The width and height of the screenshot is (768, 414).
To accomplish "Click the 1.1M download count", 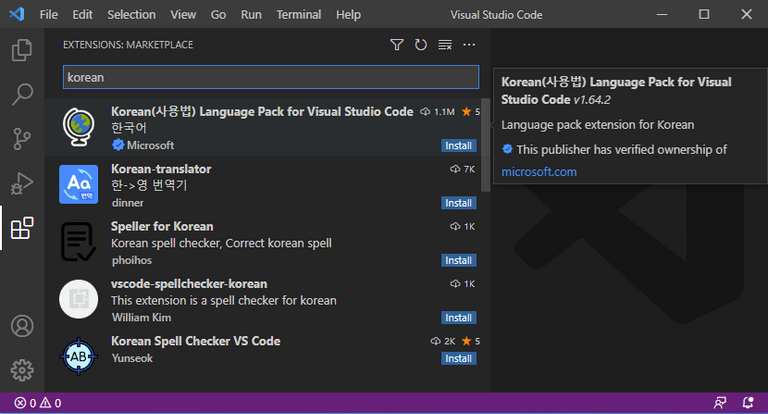I will 437,112.
